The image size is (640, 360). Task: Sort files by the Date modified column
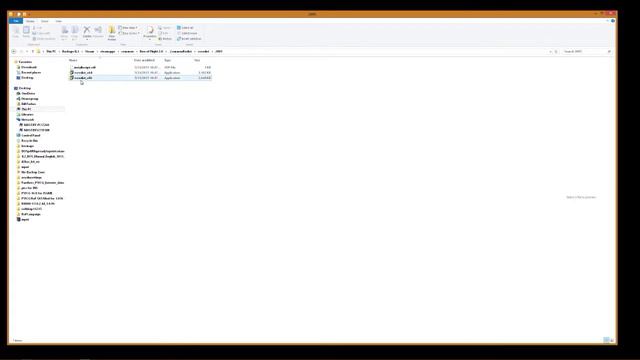[x=144, y=60]
